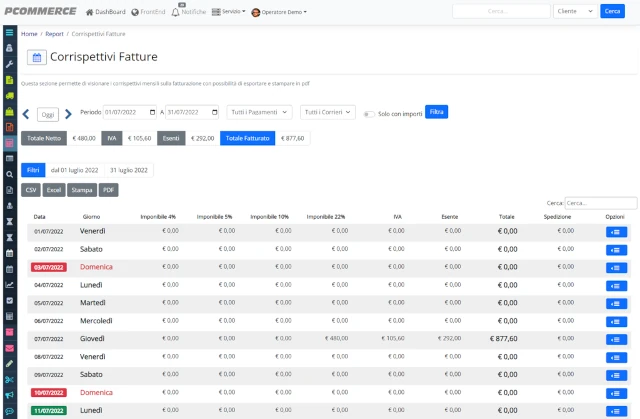Click the blue Filtra button
The image size is (640, 419).
pyautogui.click(x=436, y=112)
